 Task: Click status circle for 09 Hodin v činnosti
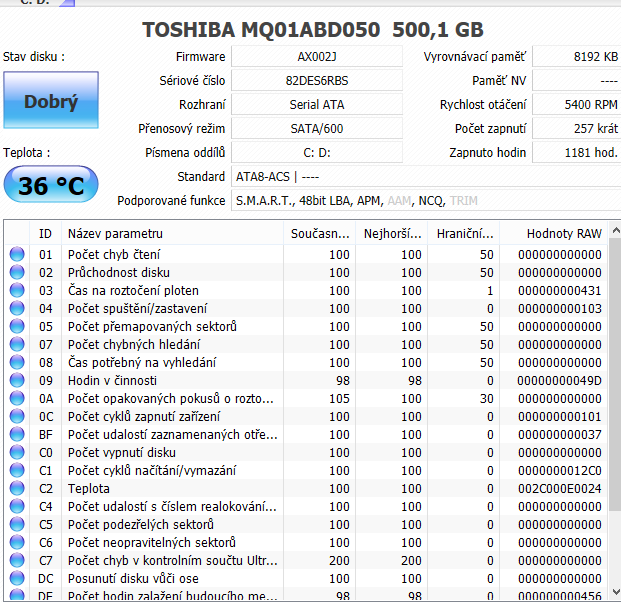(17, 380)
